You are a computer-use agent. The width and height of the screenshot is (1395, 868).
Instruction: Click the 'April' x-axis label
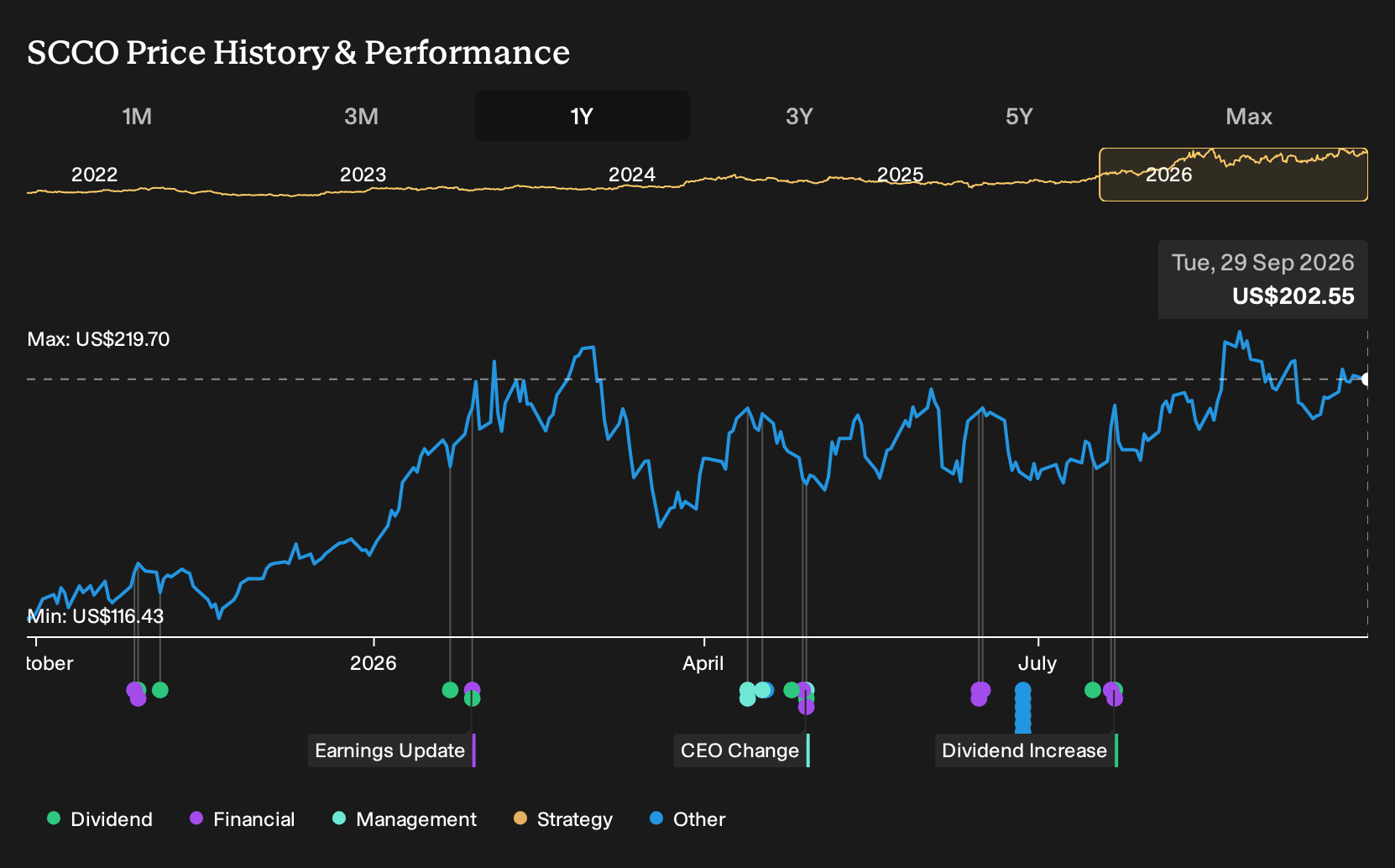pyautogui.click(x=703, y=663)
